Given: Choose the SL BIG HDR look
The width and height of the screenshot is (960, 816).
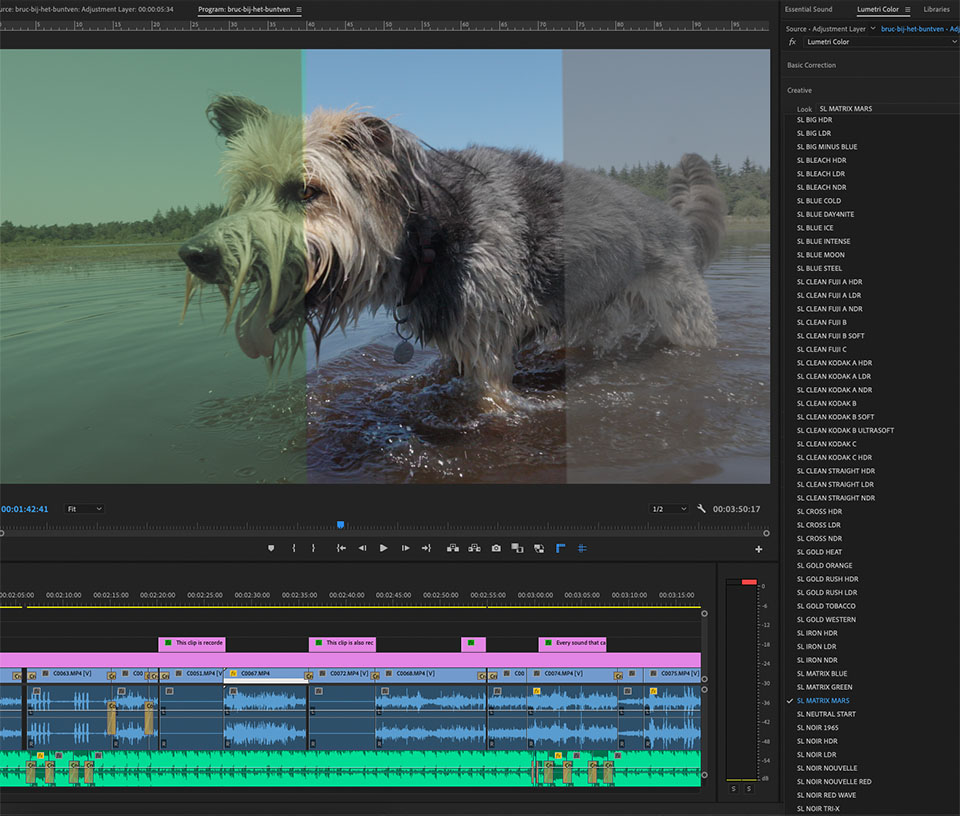Looking at the screenshot, I should pyautogui.click(x=814, y=120).
